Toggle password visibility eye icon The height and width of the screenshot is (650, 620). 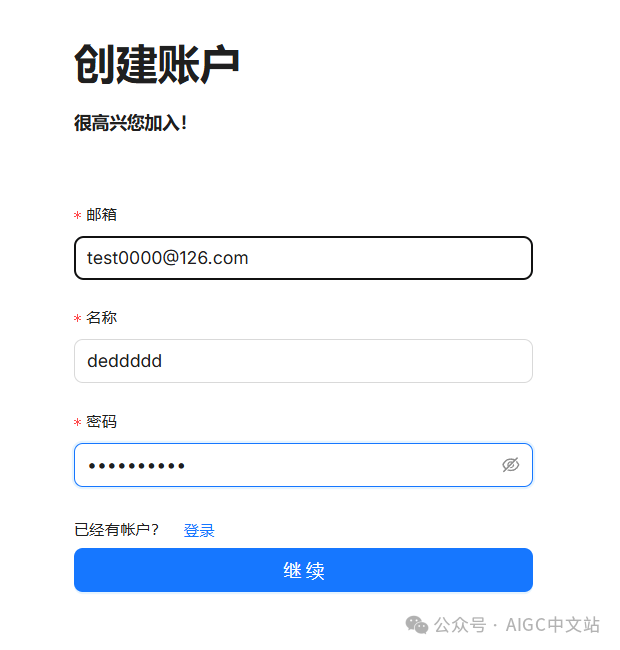(x=511, y=465)
